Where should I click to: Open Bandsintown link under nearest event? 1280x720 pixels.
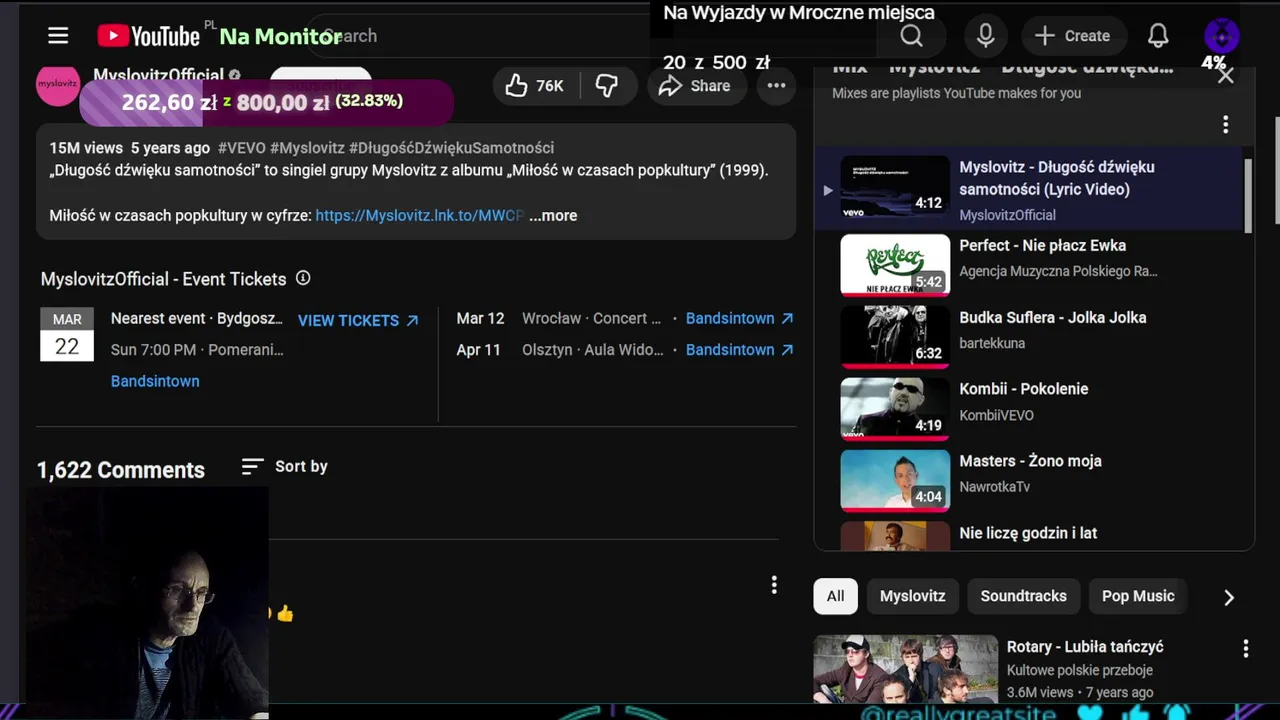click(155, 381)
